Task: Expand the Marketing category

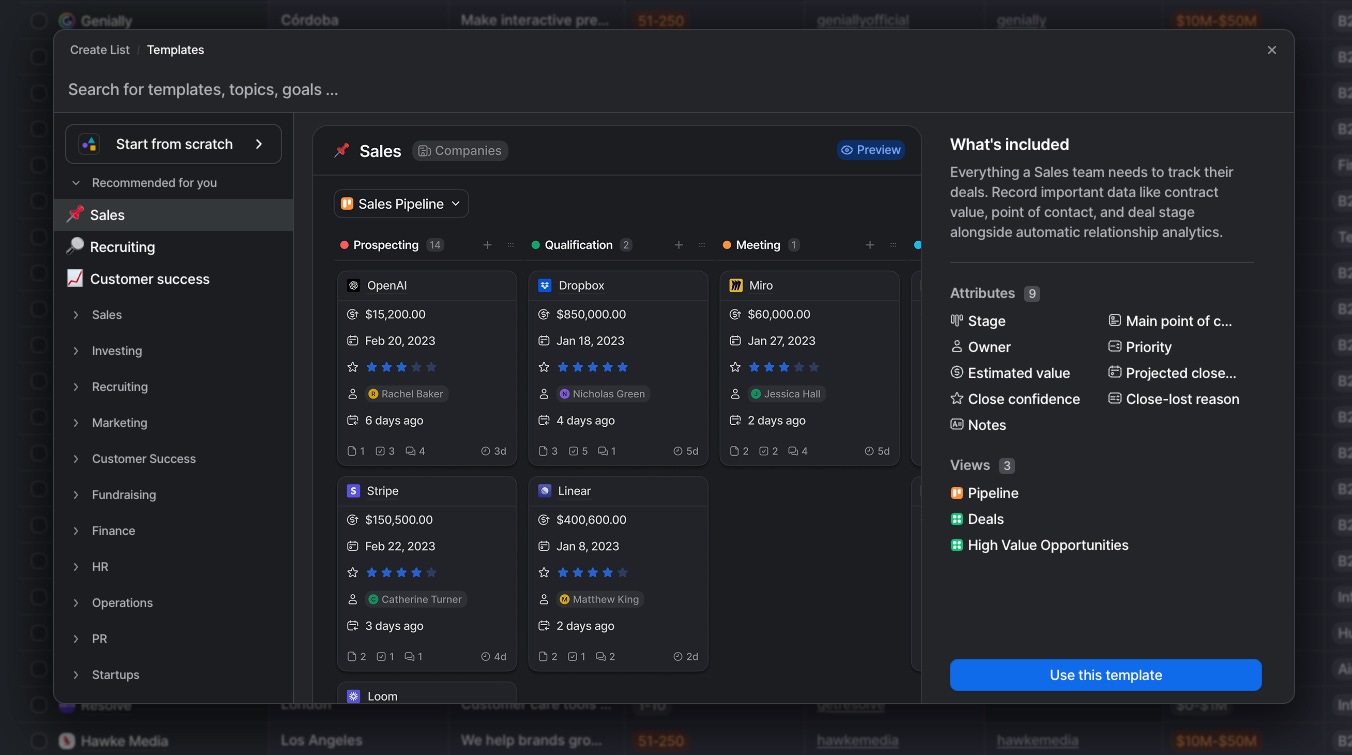Action: [x=76, y=423]
